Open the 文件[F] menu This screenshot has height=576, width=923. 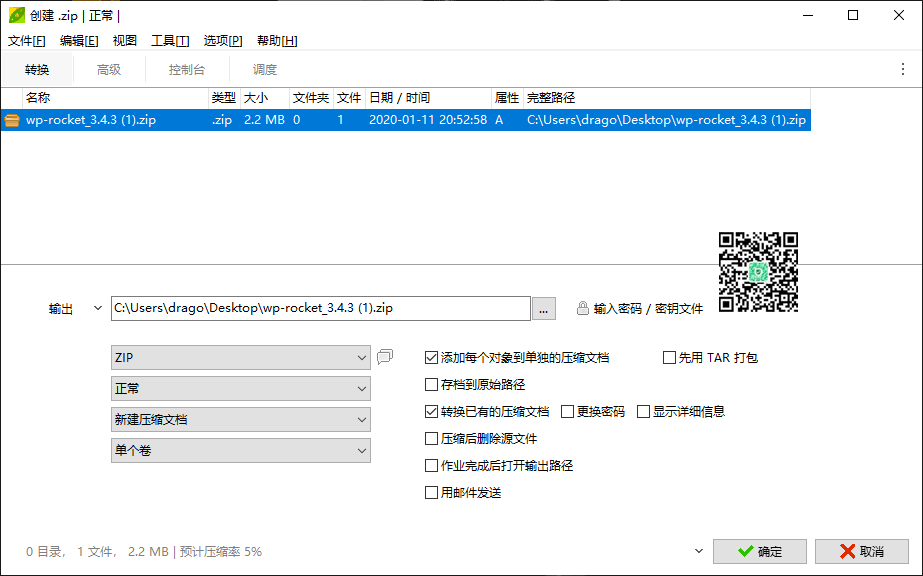26,41
